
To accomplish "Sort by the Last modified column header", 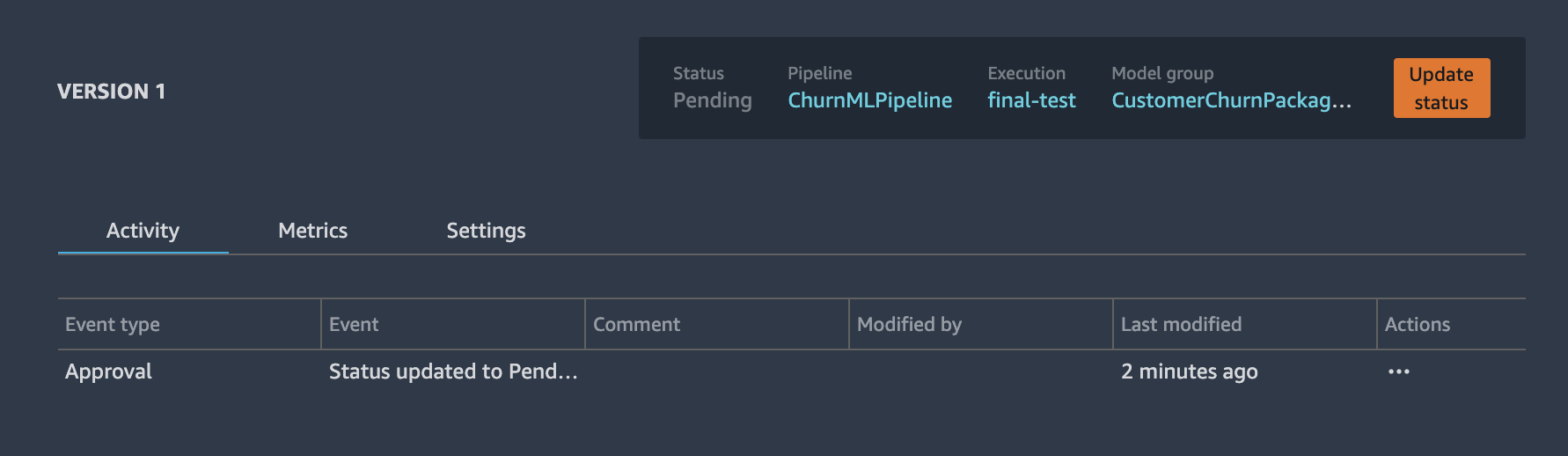I will pyautogui.click(x=1181, y=324).
